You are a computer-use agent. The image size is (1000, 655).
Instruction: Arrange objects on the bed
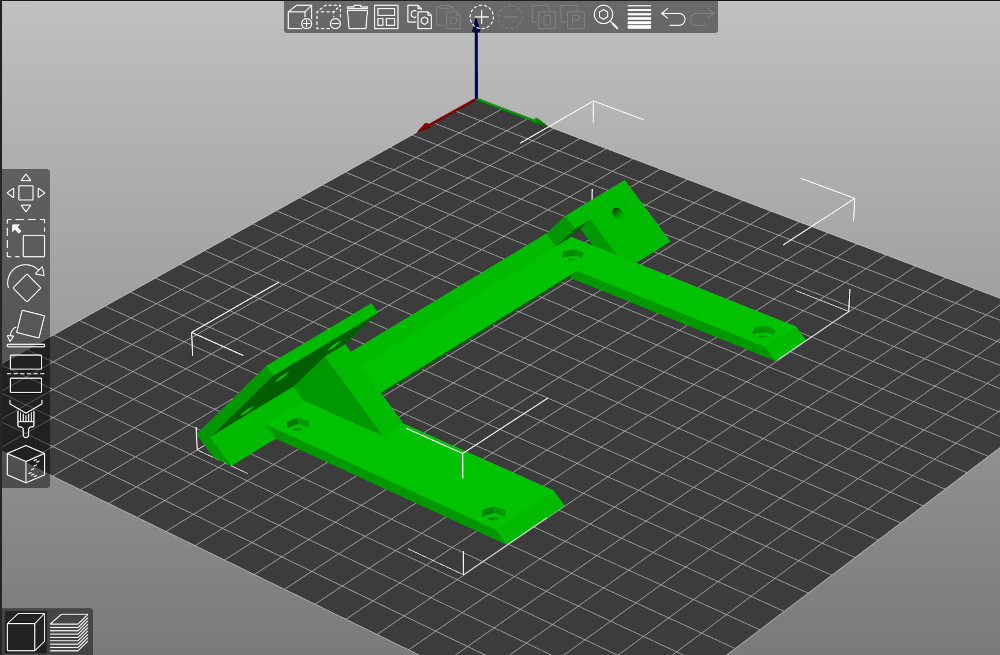click(x=386, y=17)
